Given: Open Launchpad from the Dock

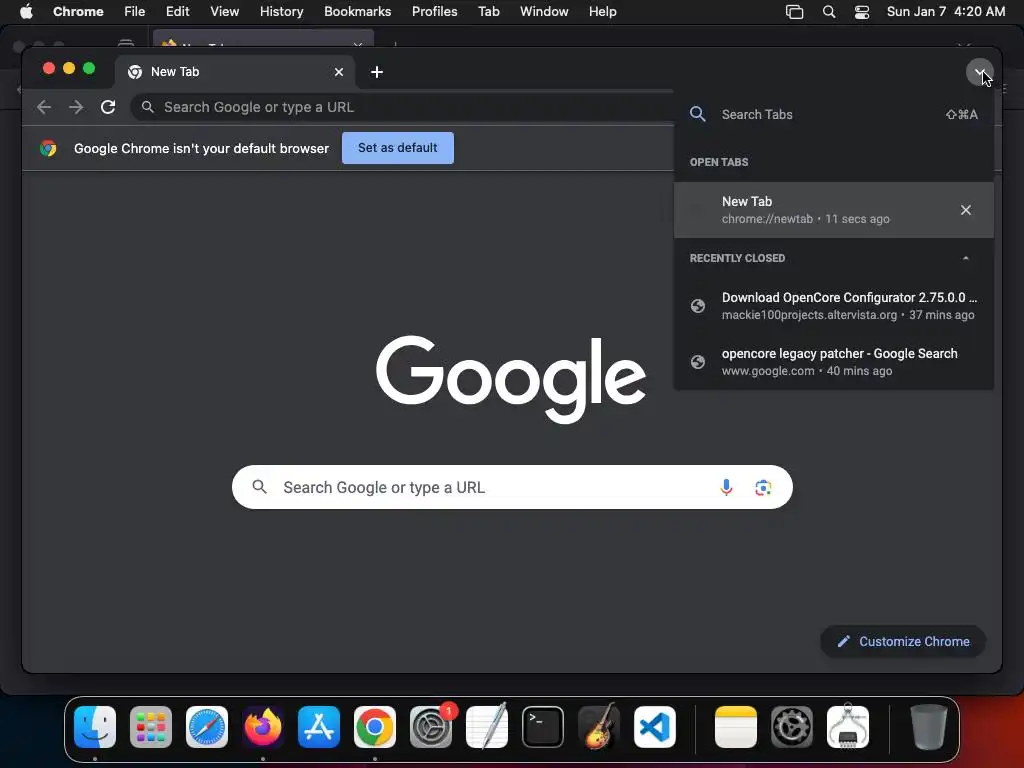Looking at the screenshot, I should (151, 727).
